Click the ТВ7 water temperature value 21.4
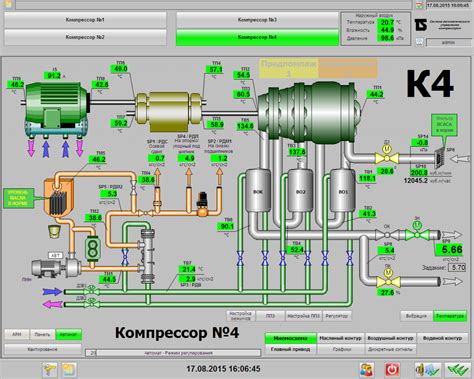 point(188,269)
